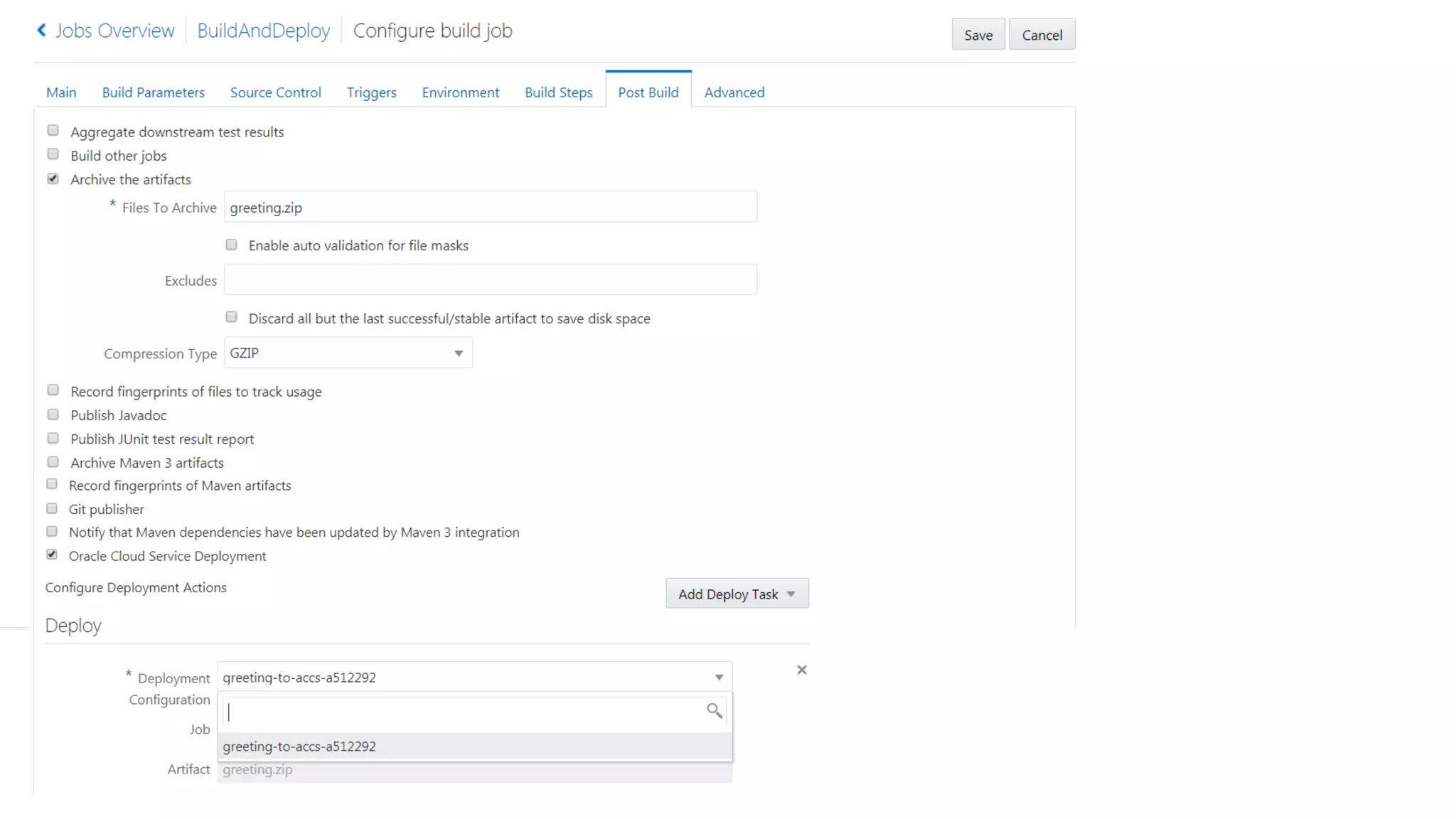This screenshot has height=819, width=1456.
Task: Remove Deploy task with the X icon
Action: [x=801, y=670]
